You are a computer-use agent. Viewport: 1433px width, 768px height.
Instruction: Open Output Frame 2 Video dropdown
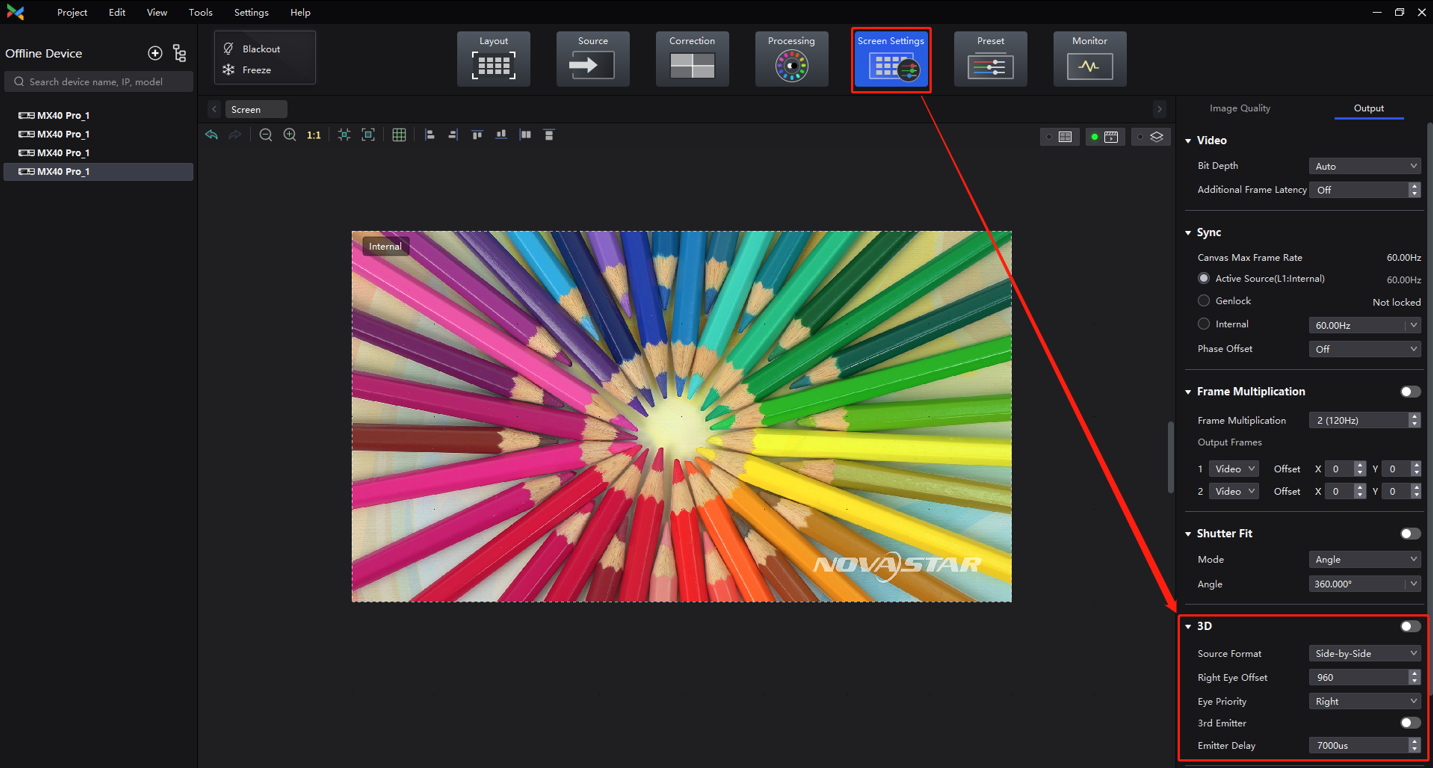1234,491
